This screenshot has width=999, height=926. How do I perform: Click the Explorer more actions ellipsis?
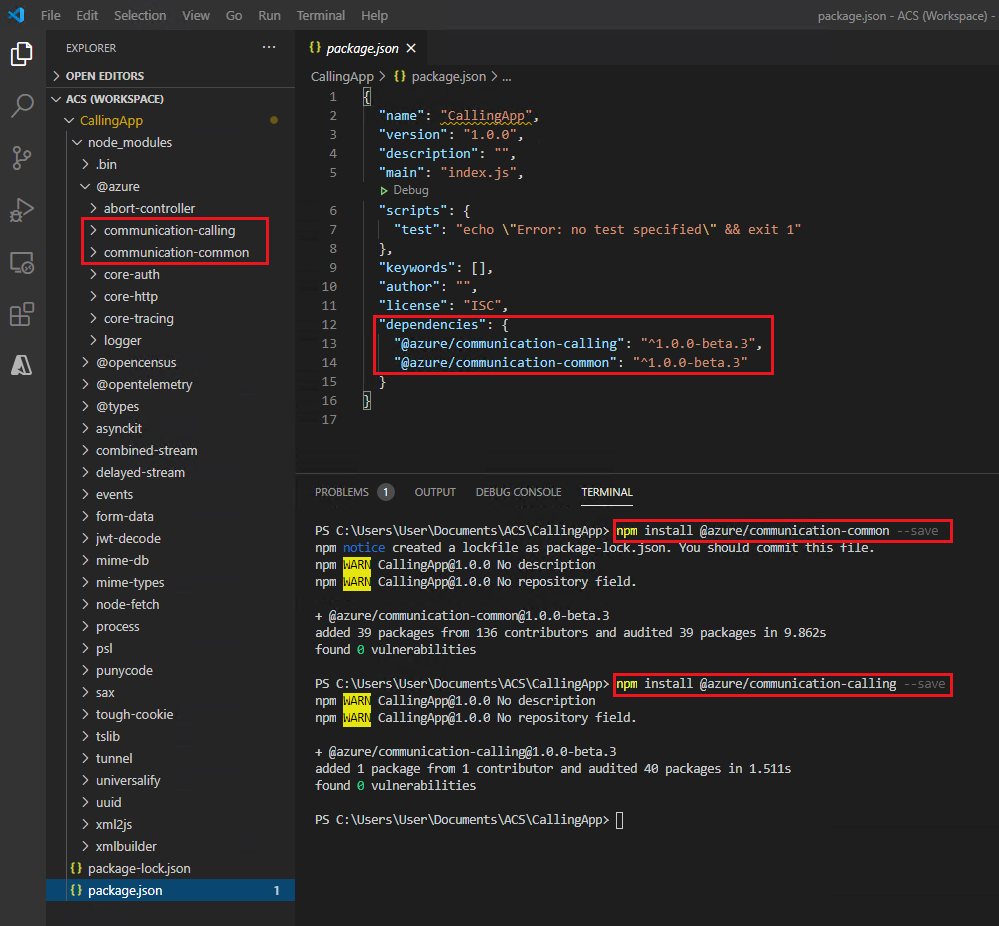click(x=268, y=47)
